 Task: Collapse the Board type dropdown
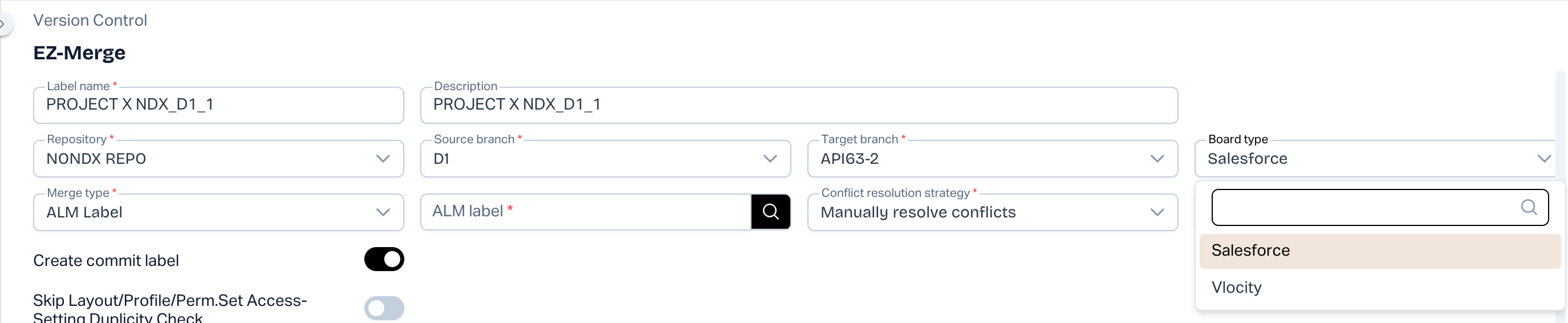(x=1543, y=159)
